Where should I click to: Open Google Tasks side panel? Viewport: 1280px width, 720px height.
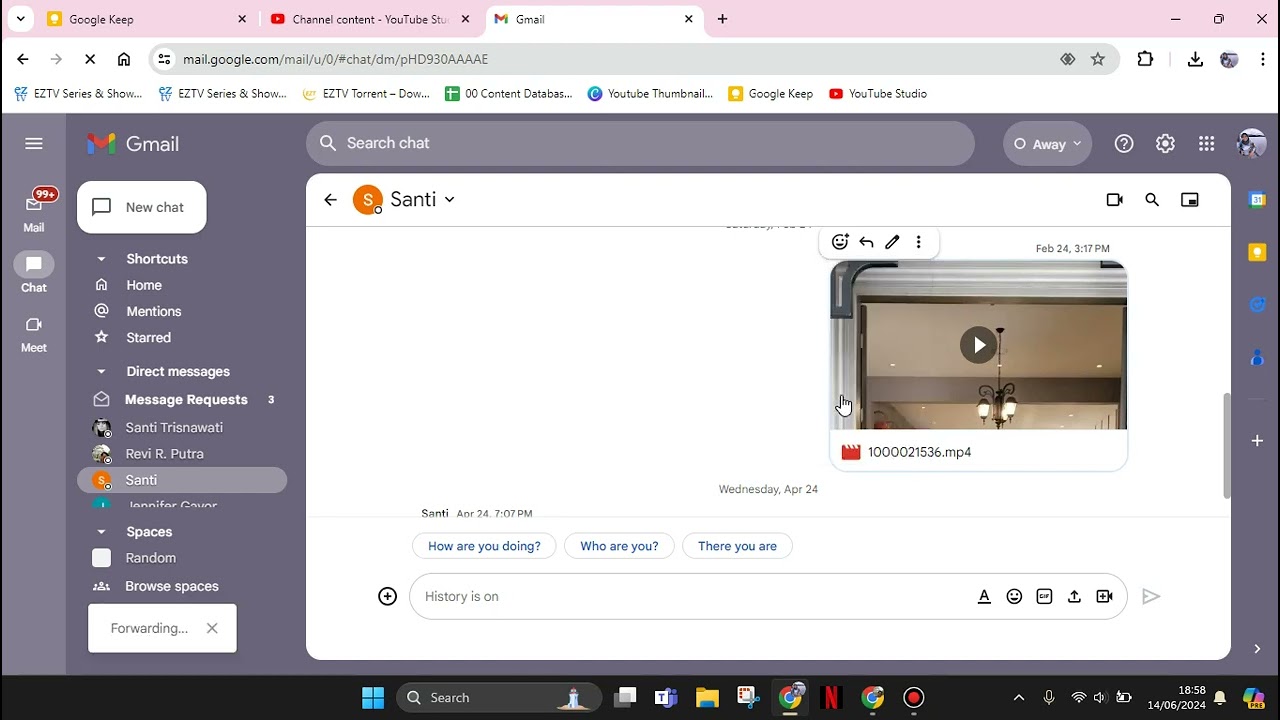pyautogui.click(x=1257, y=304)
